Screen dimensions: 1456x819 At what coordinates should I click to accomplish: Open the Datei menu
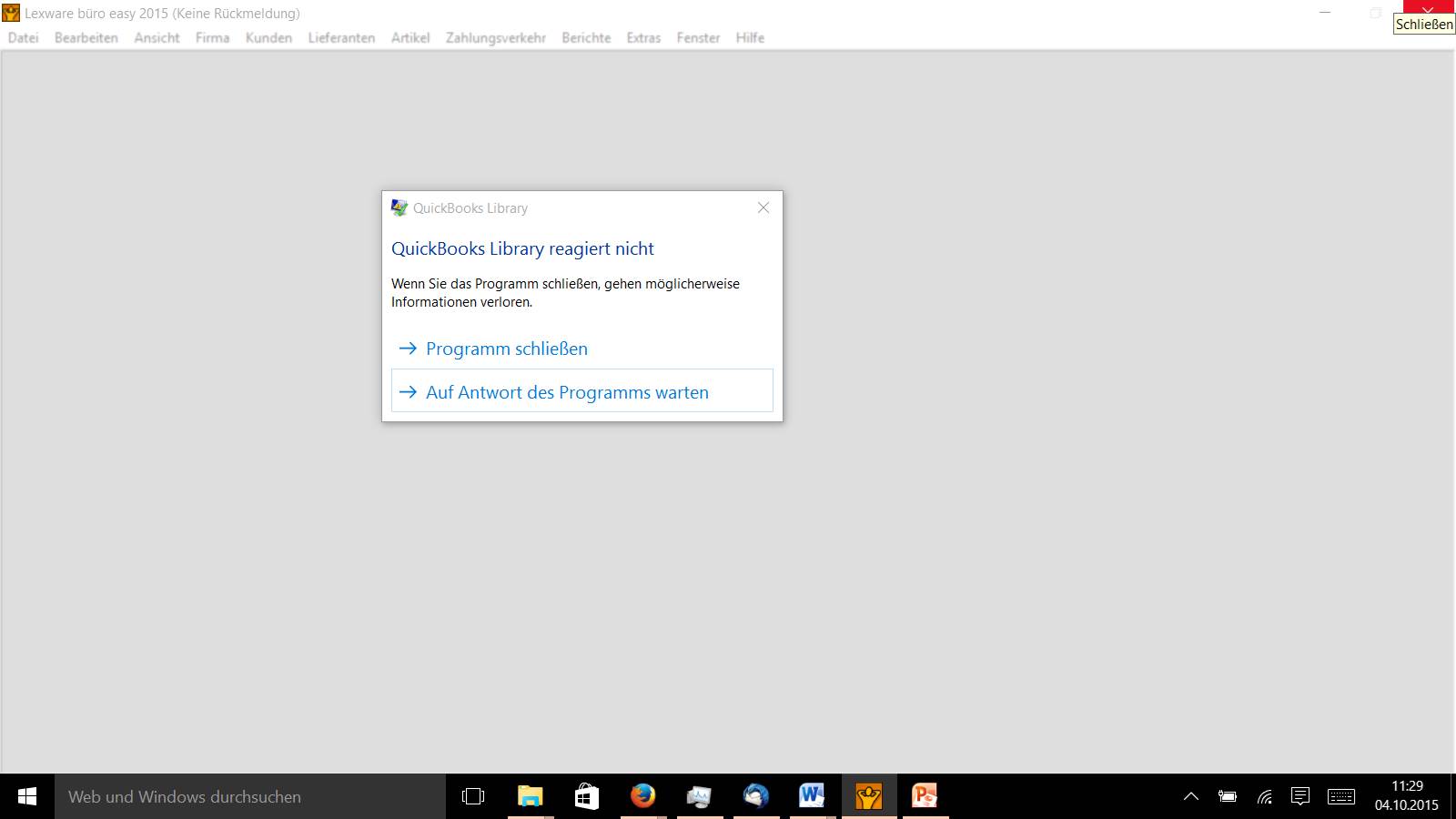(x=24, y=37)
